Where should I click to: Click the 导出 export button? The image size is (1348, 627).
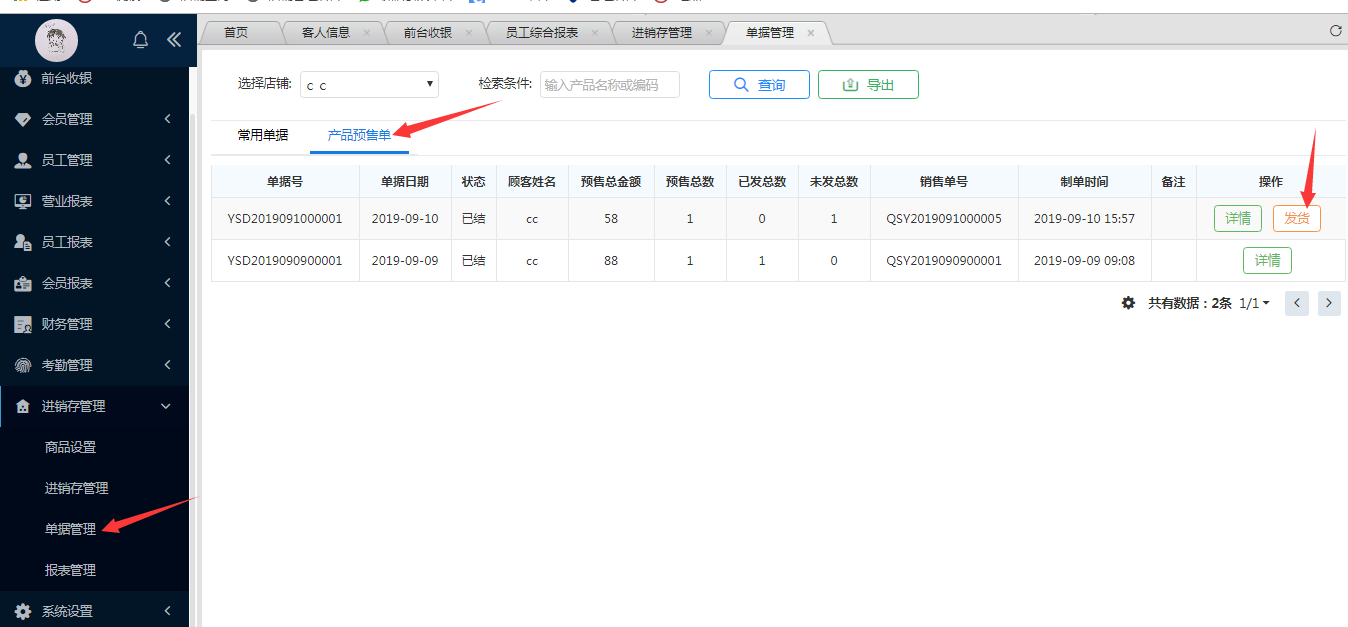(868, 85)
